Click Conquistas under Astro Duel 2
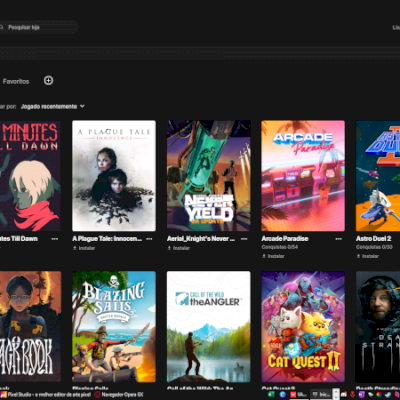Screen dimensions: 400x400 [374, 247]
